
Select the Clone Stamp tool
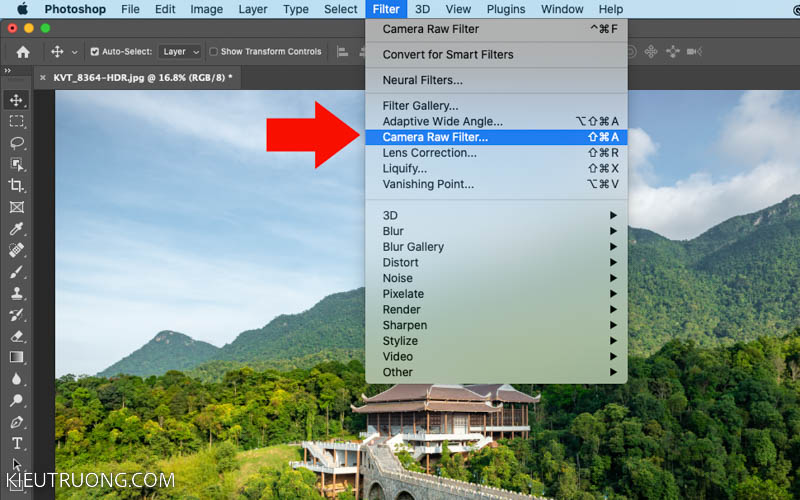pyautogui.click(x=16, y=293)
